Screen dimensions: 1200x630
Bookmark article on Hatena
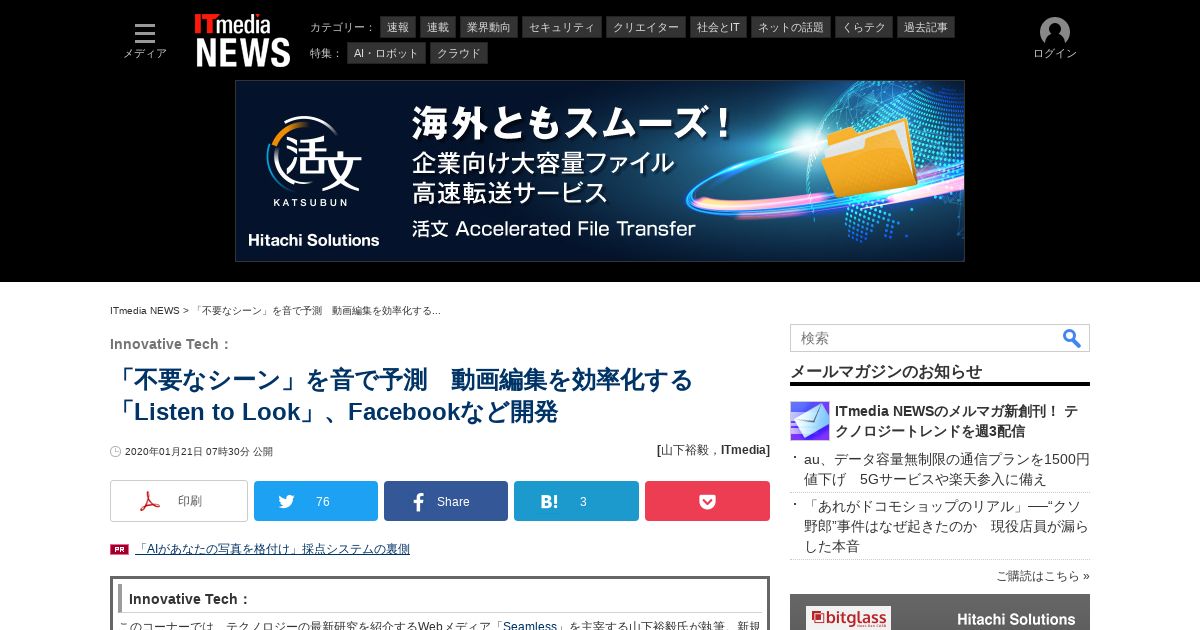576,501
